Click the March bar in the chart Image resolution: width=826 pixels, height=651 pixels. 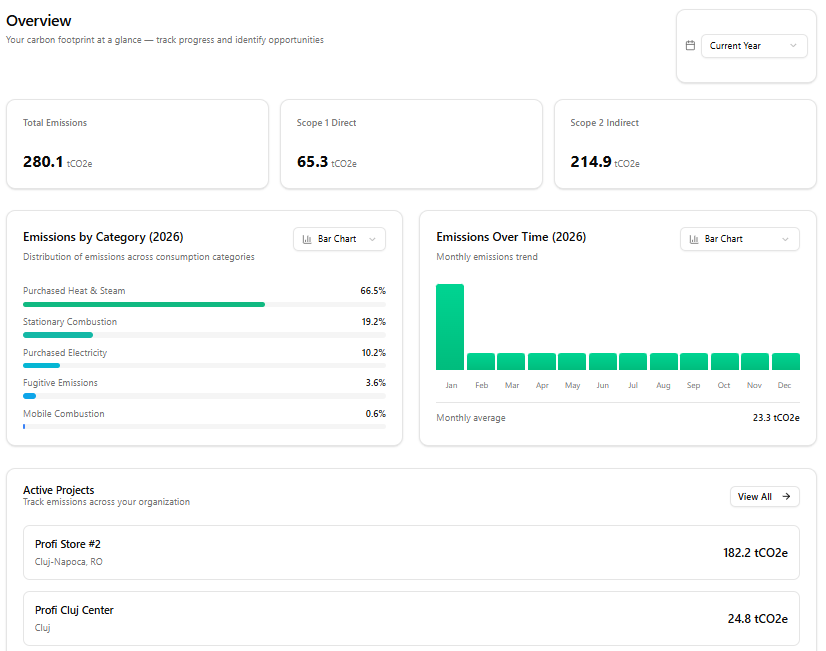511,362
